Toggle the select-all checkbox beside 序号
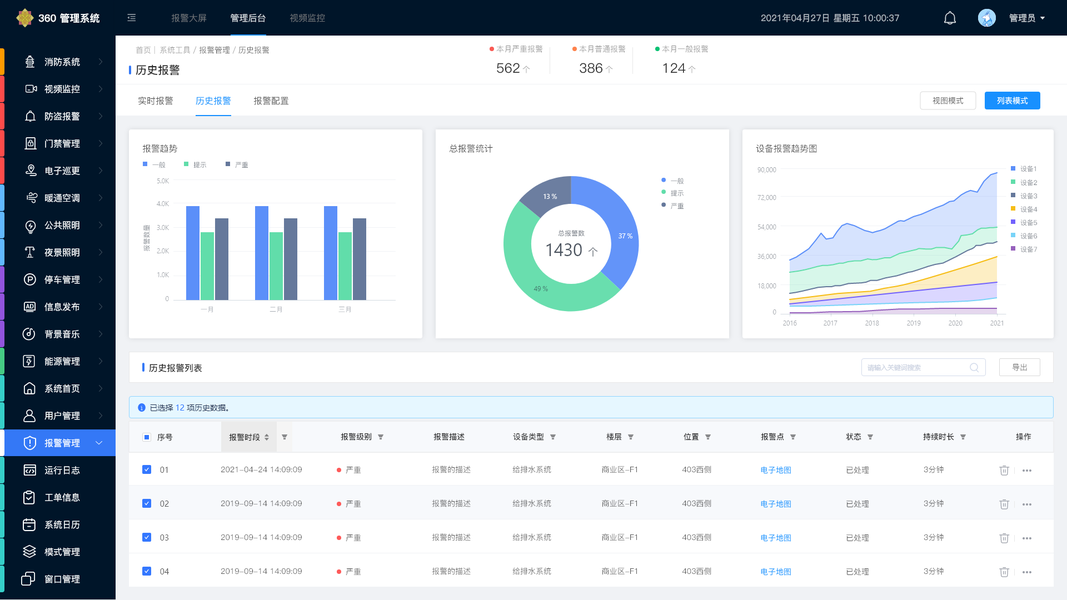 tap(146, 437)
